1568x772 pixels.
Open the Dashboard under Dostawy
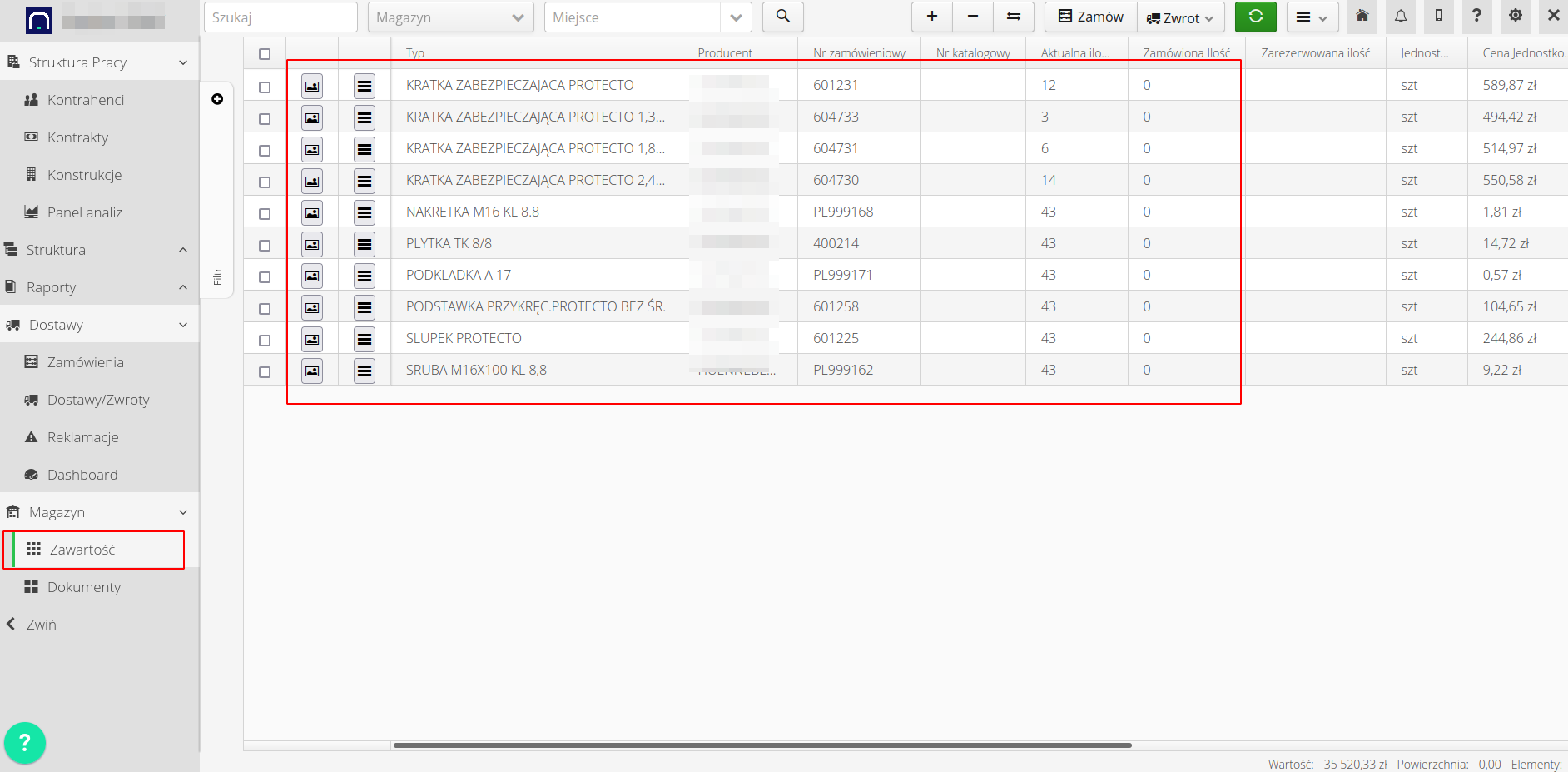coord(82,474)
